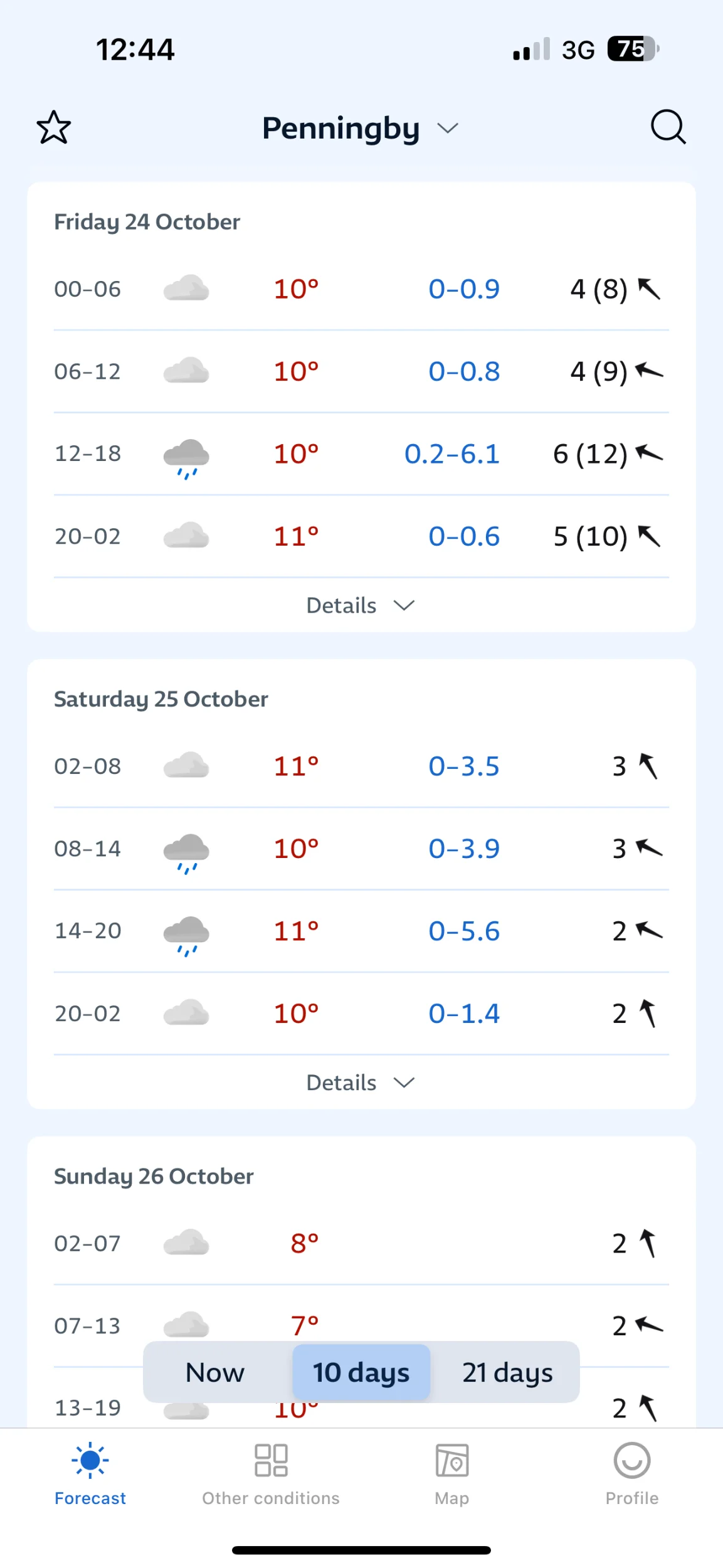Tap wind arrow for Friday 00-06
Viewport: 723px width, 1568px height.
(649, 289)
